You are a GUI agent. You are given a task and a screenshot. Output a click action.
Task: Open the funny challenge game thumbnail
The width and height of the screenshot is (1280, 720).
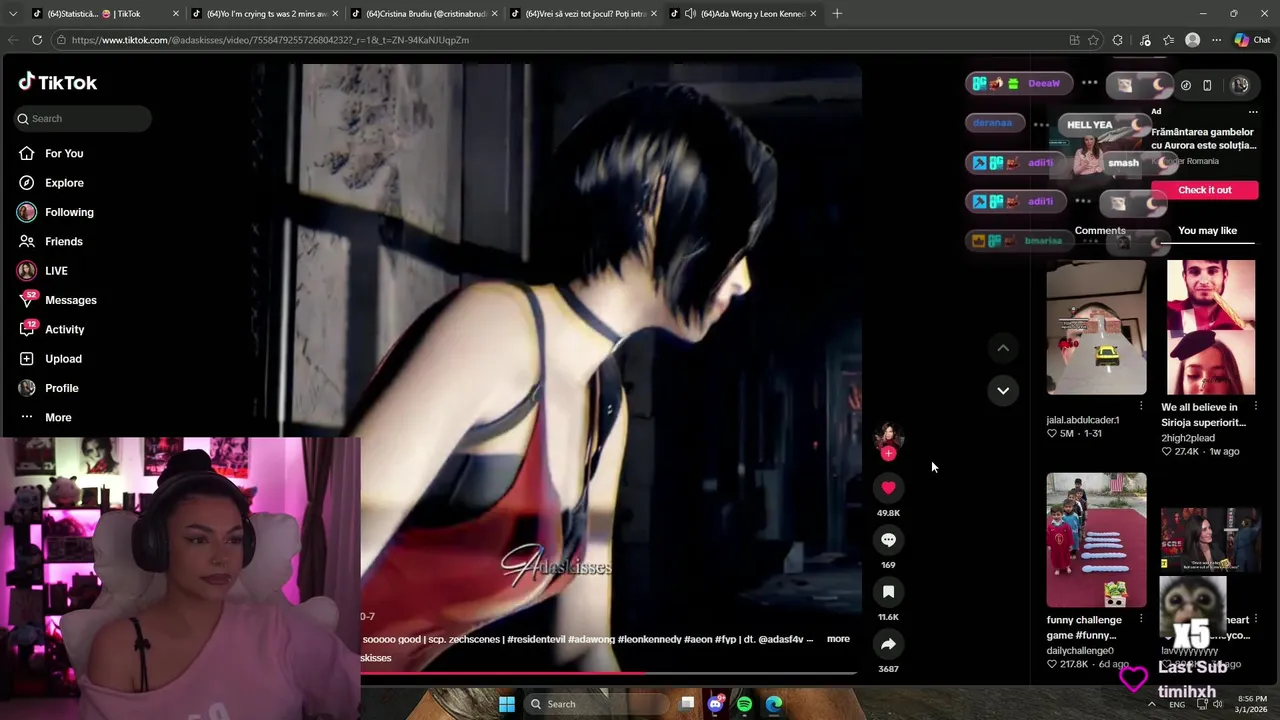(1096, 540)
